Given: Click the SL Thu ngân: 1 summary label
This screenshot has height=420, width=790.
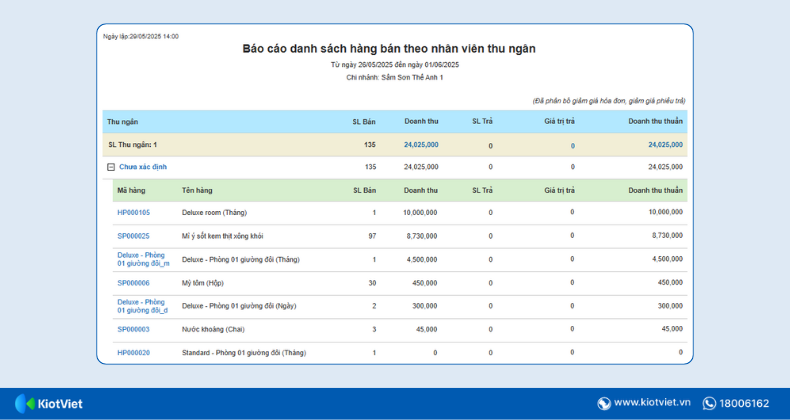Looking at the screenshot, I should point(133,145).
